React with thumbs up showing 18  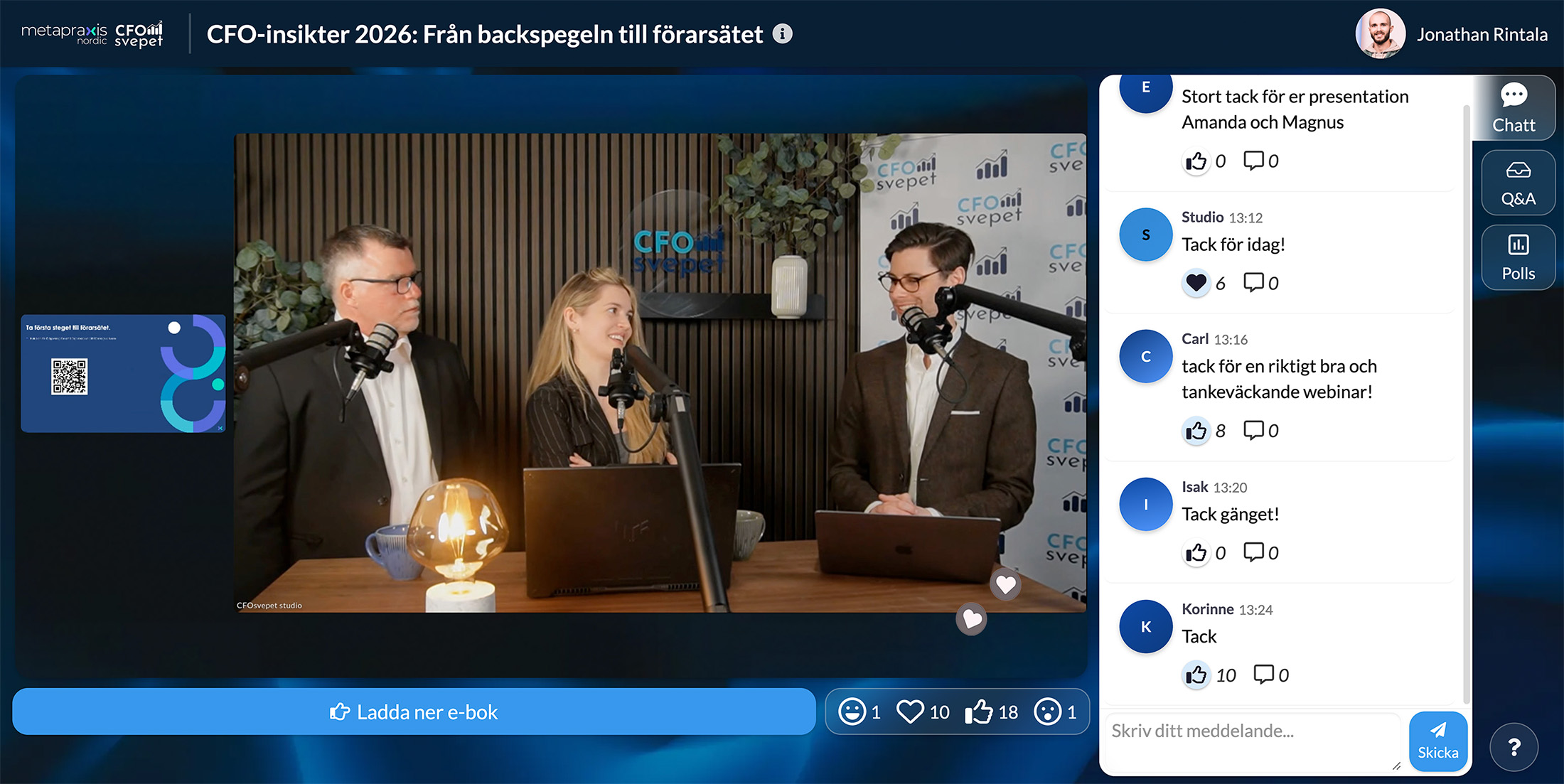point(979,711)
